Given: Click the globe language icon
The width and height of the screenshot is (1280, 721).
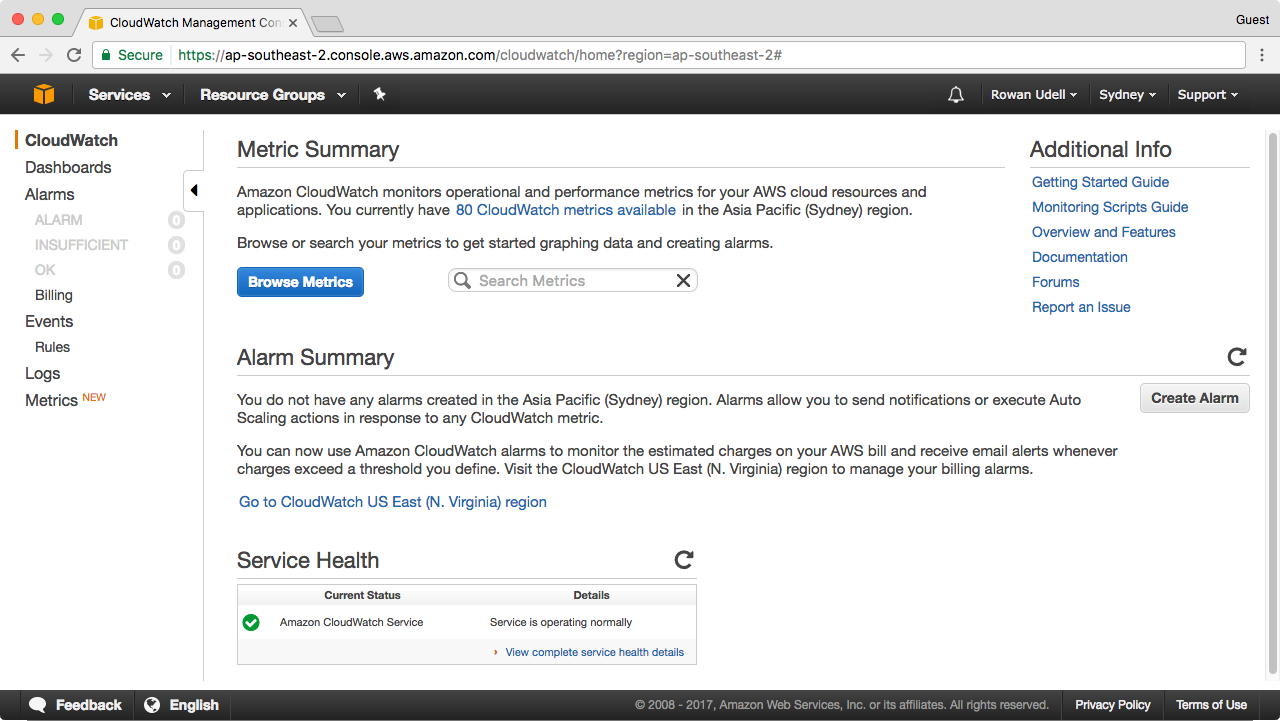Looking at the screenshot, I should (152, 705).
